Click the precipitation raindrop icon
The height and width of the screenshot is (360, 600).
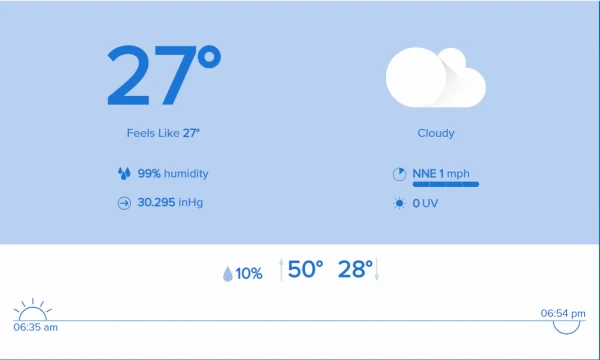[228, 274]
